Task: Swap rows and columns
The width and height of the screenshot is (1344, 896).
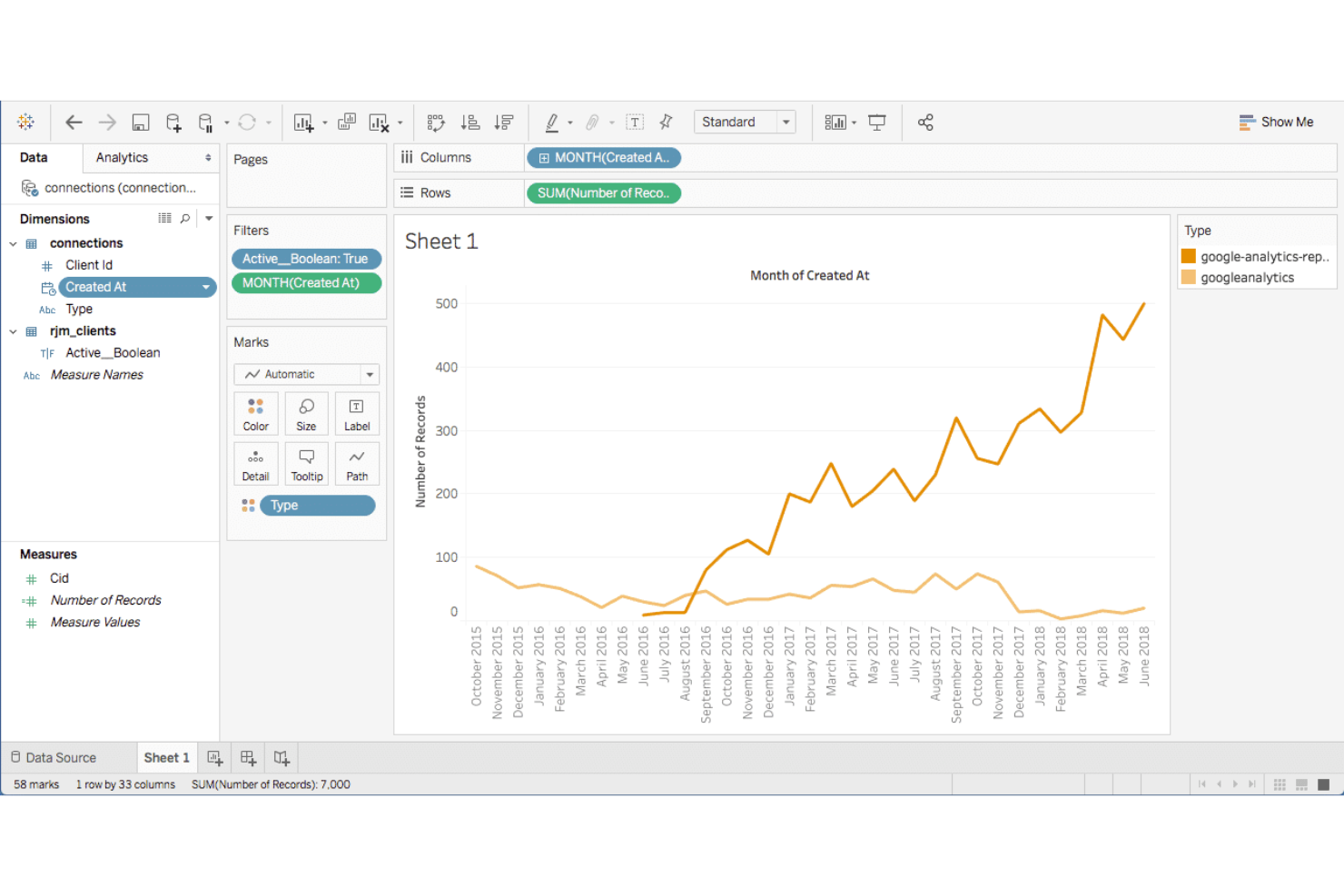Action: point(436,123)
